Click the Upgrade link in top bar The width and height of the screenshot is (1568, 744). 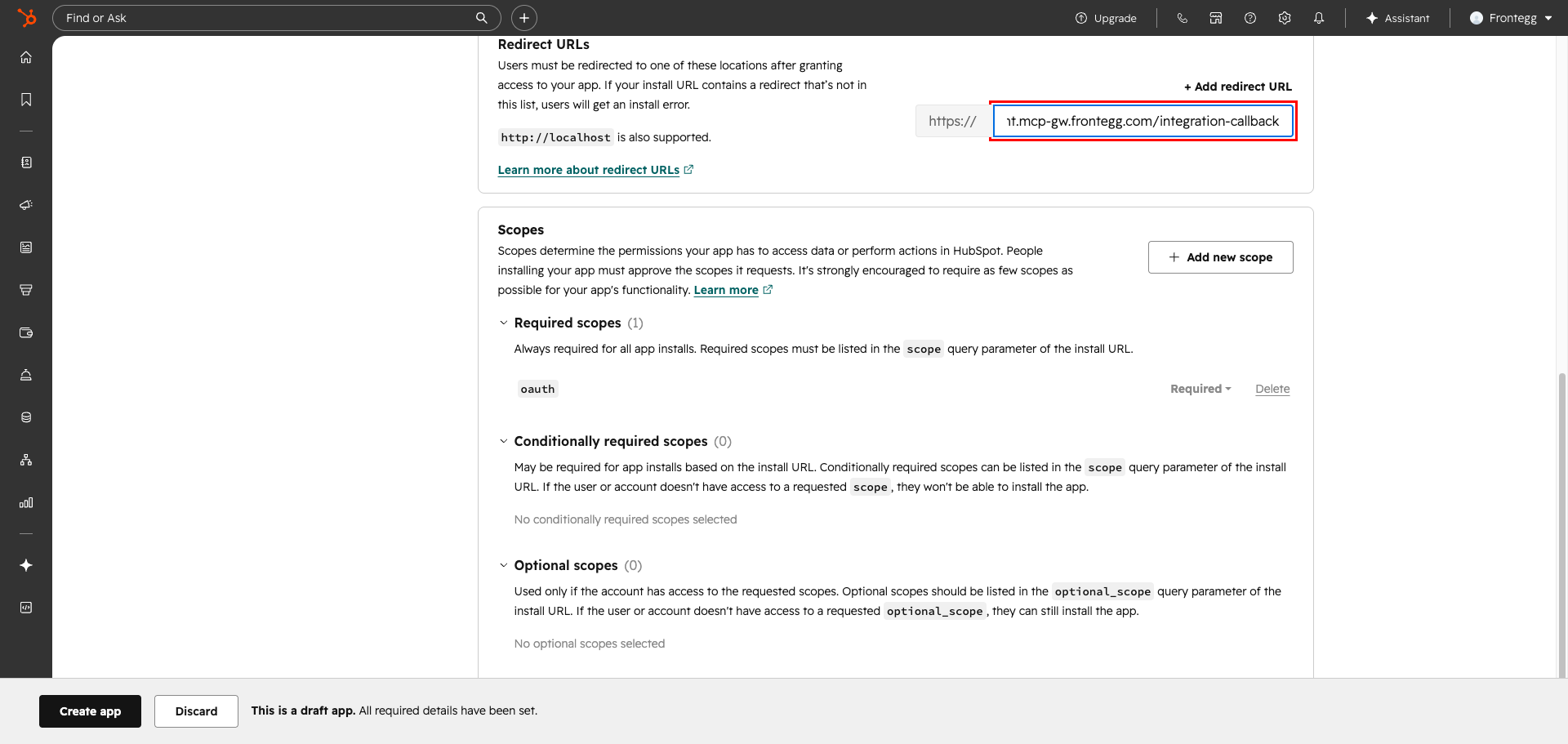click(1106, 18)
